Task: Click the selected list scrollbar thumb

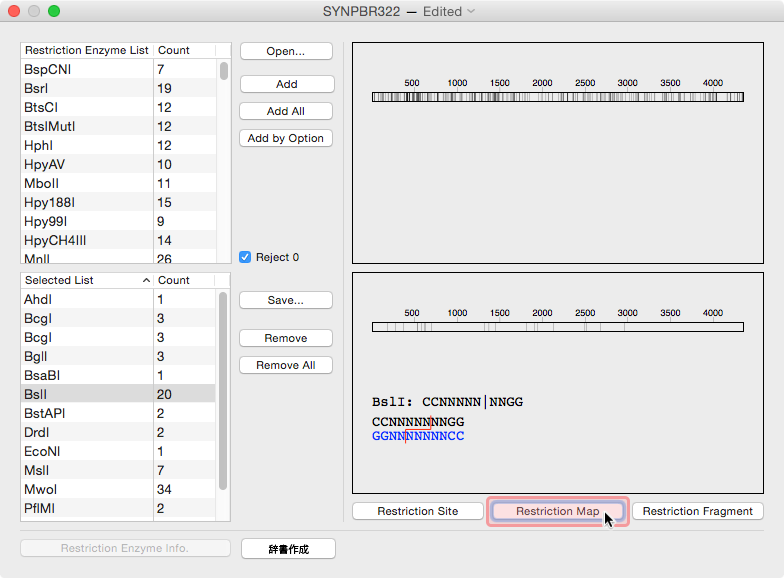Action: [x=223, y=390]
